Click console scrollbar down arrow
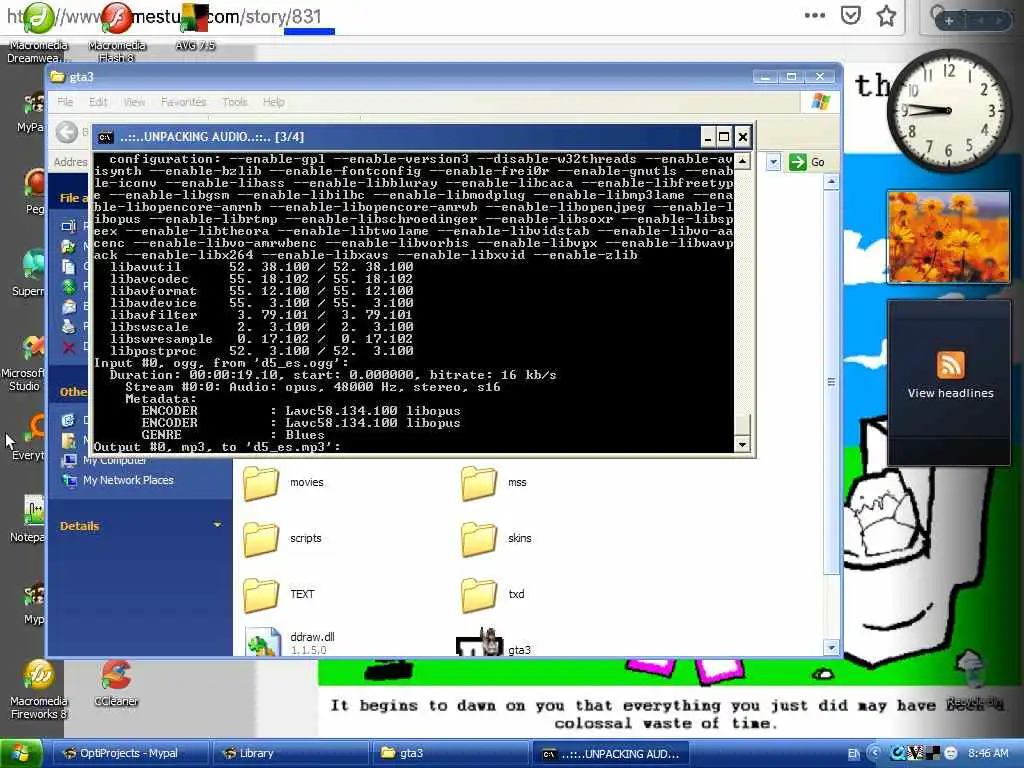1024x768 pixels. [742, 444]
